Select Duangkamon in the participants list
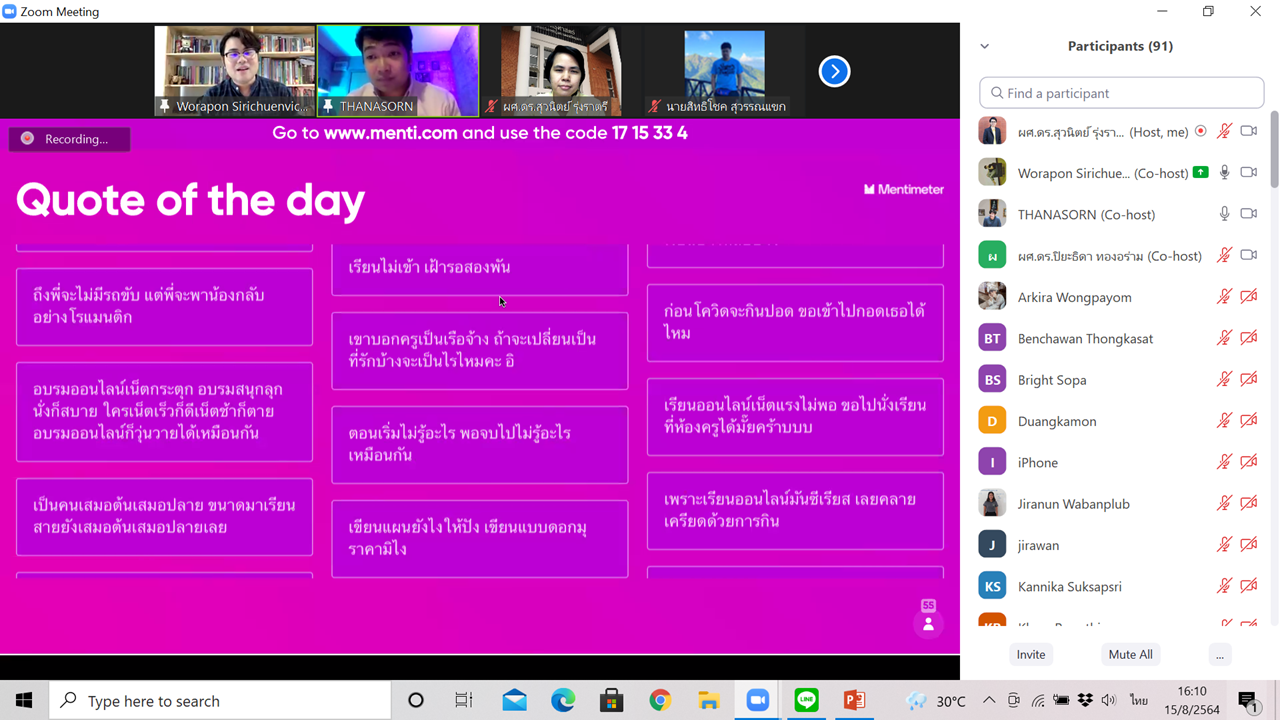 pyautogui.click(x=1057, y=421)
